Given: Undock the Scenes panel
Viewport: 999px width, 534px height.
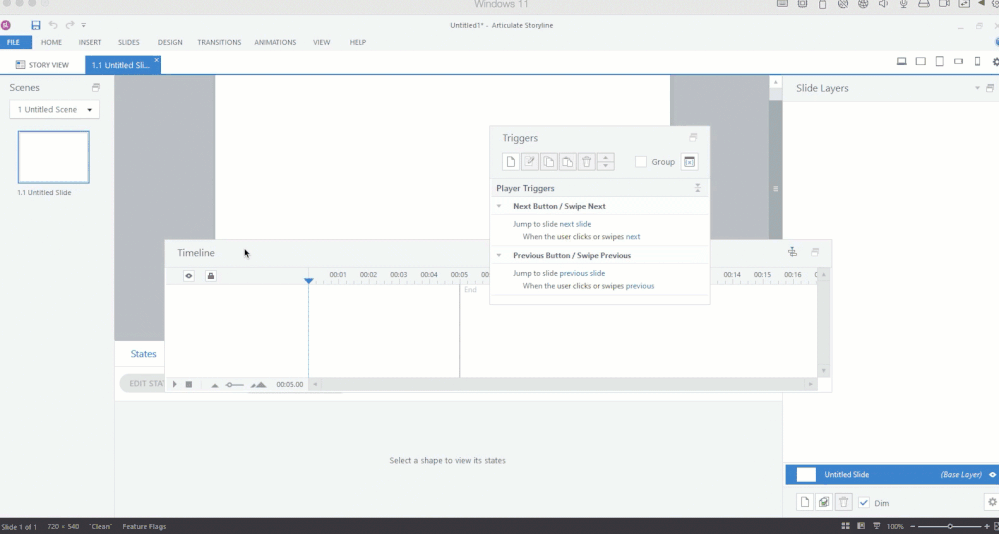Looking at the screenshot, I should click(96, 87).
